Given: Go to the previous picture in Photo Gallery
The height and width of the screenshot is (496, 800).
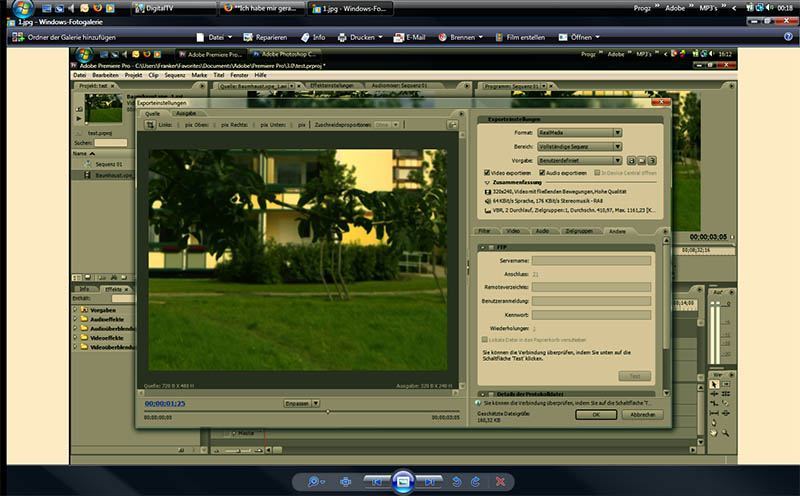Looking at the screenshot, I should tap(377, 482).
